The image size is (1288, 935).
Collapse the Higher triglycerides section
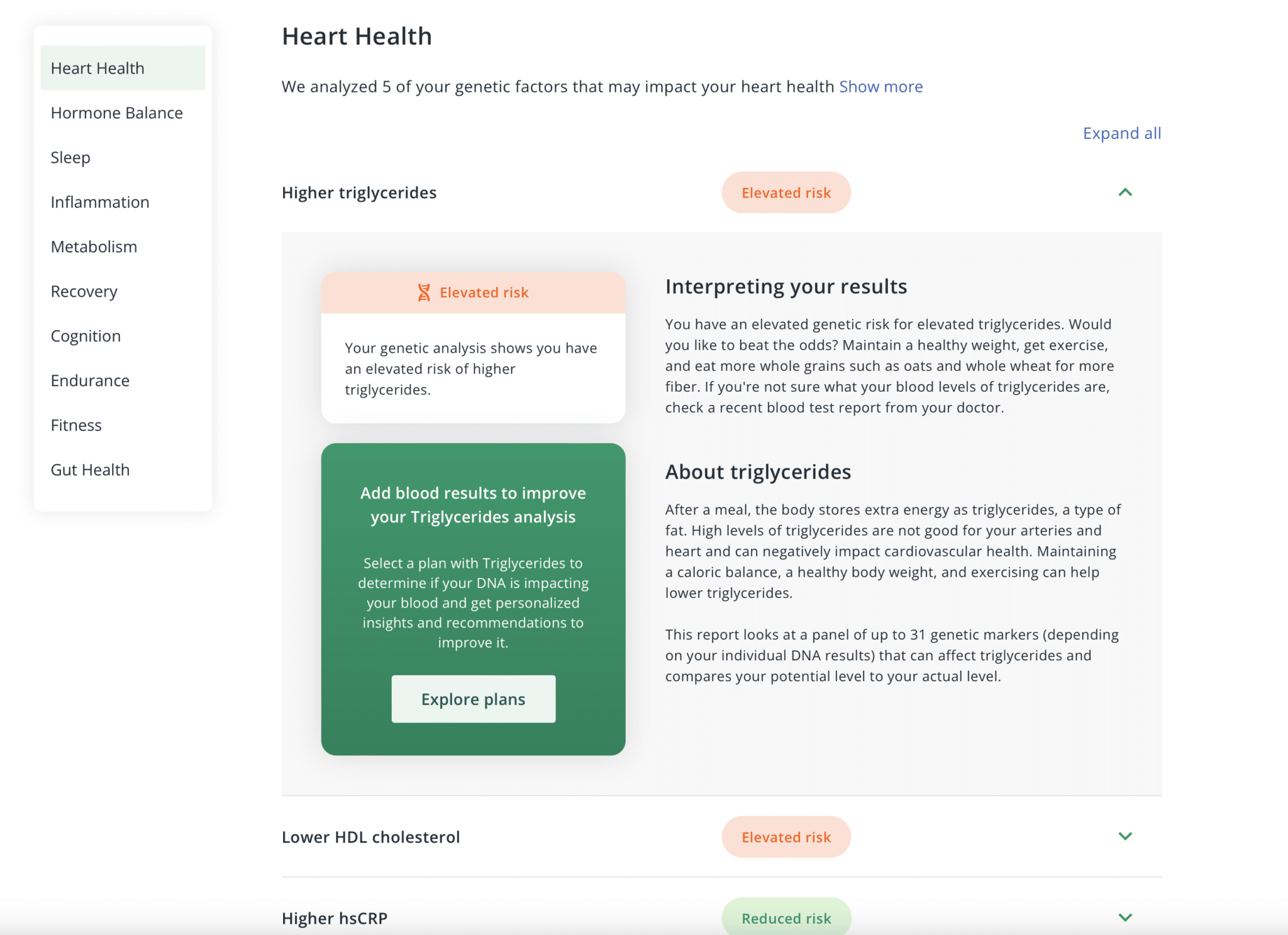(1125, 192)
